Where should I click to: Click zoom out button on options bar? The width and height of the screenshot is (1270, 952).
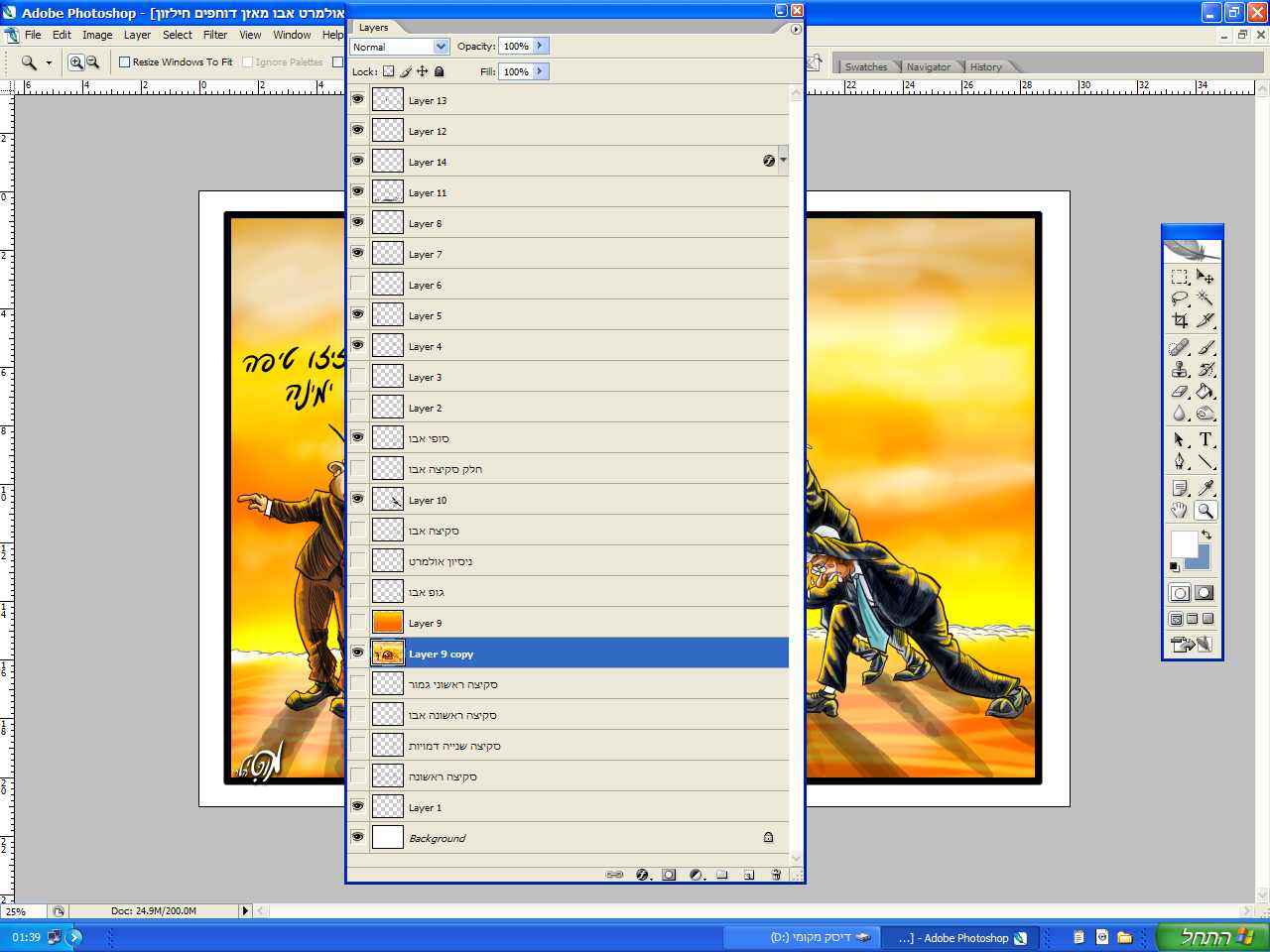(92, 62)
